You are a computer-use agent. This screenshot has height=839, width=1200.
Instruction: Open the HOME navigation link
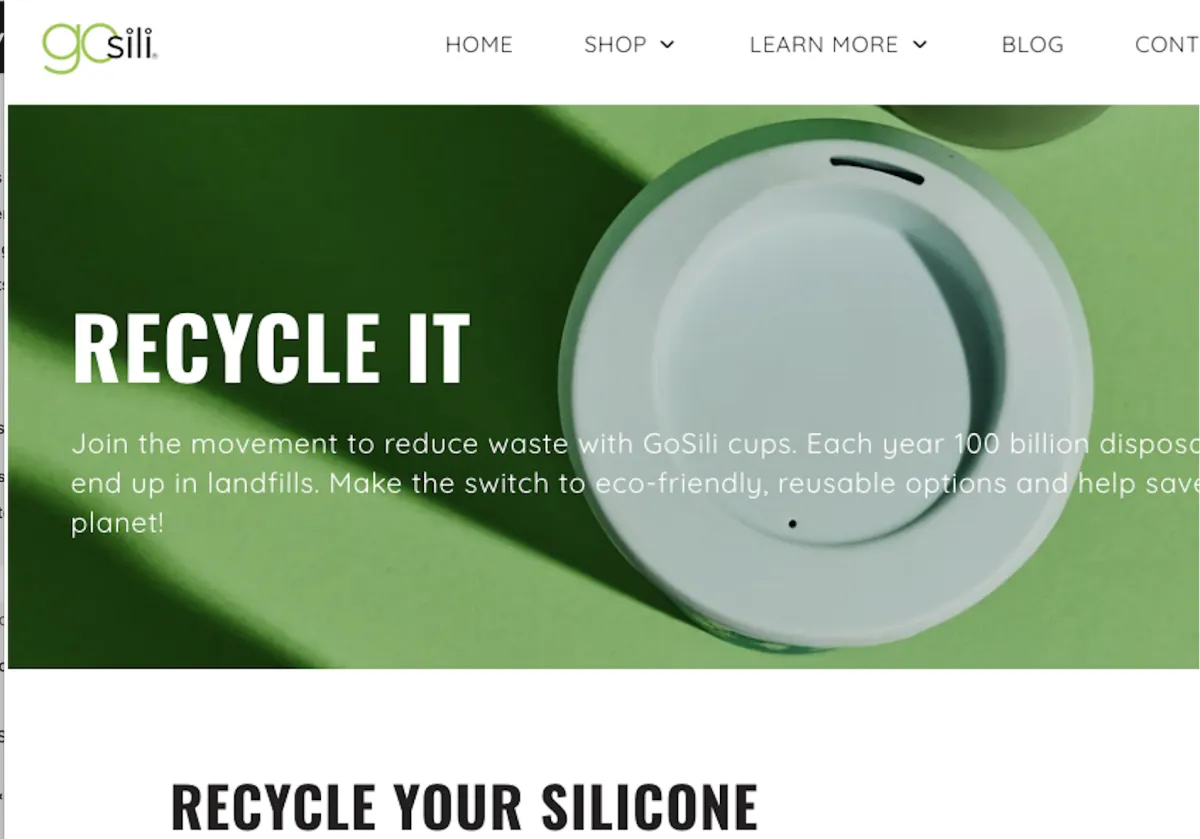point(479,45)
